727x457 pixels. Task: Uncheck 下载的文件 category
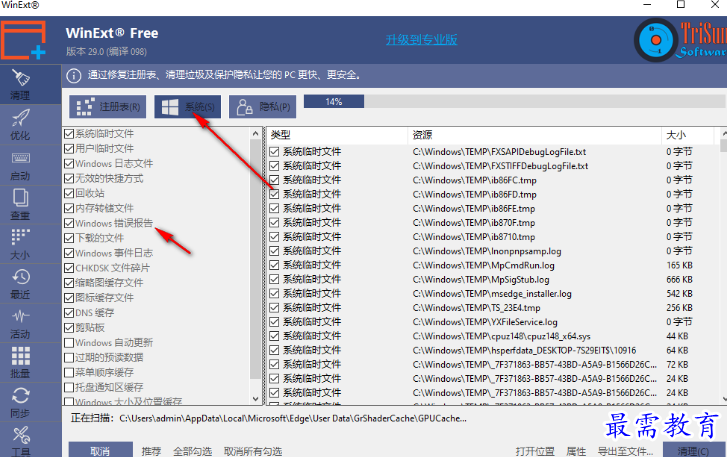69,238
